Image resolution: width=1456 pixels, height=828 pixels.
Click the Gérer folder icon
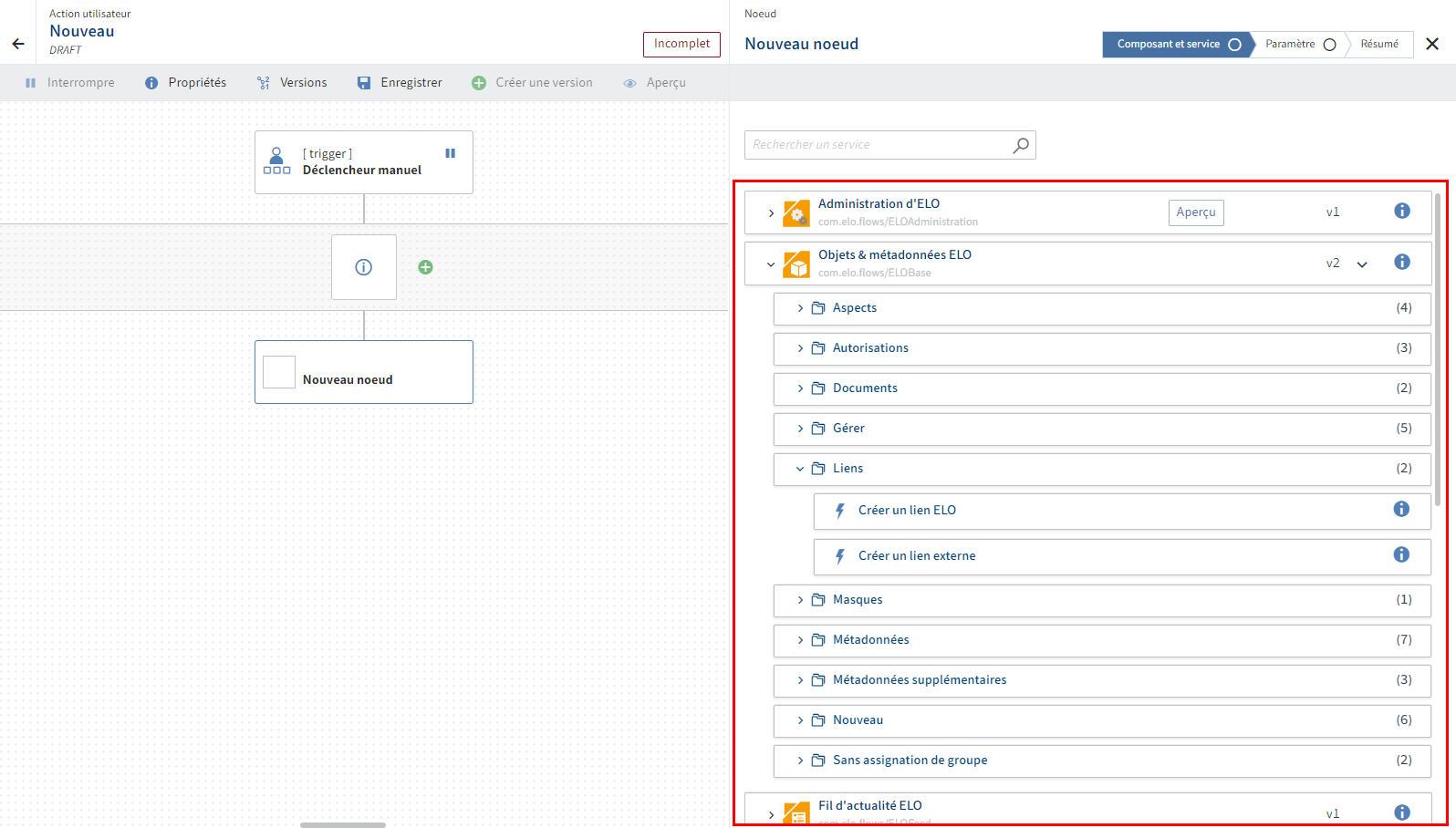click(818, 429)
